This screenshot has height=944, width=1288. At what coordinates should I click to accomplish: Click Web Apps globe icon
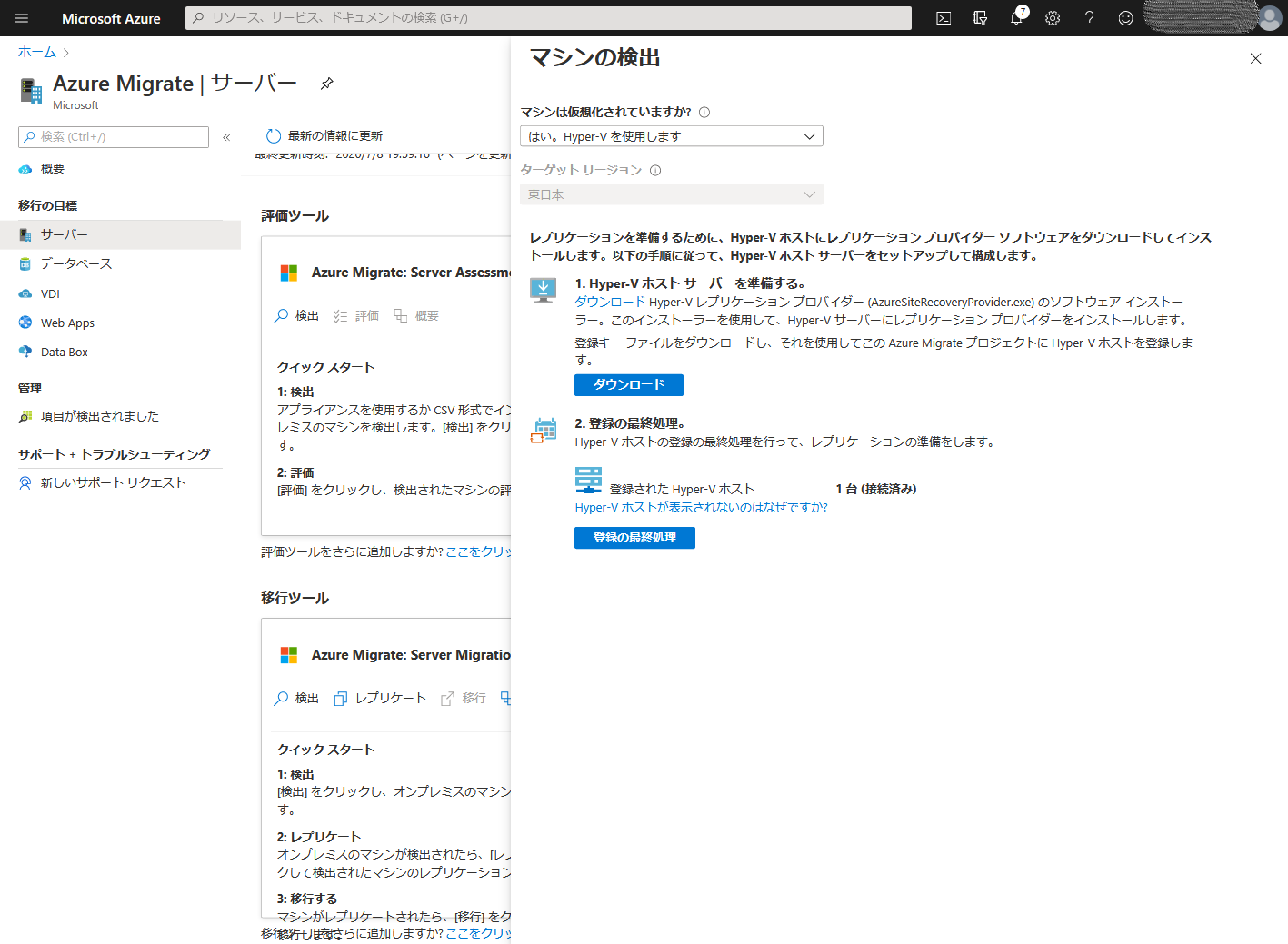pyautogui.click(x=25, y=323)
